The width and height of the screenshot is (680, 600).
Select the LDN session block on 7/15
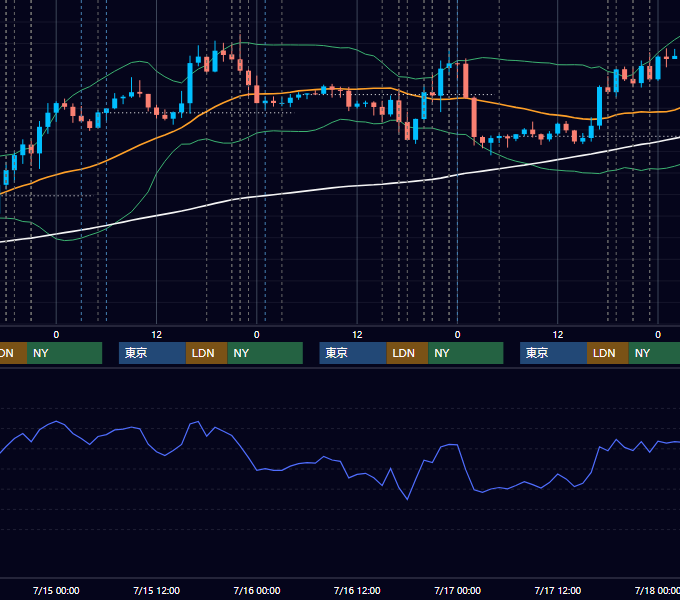206,353
